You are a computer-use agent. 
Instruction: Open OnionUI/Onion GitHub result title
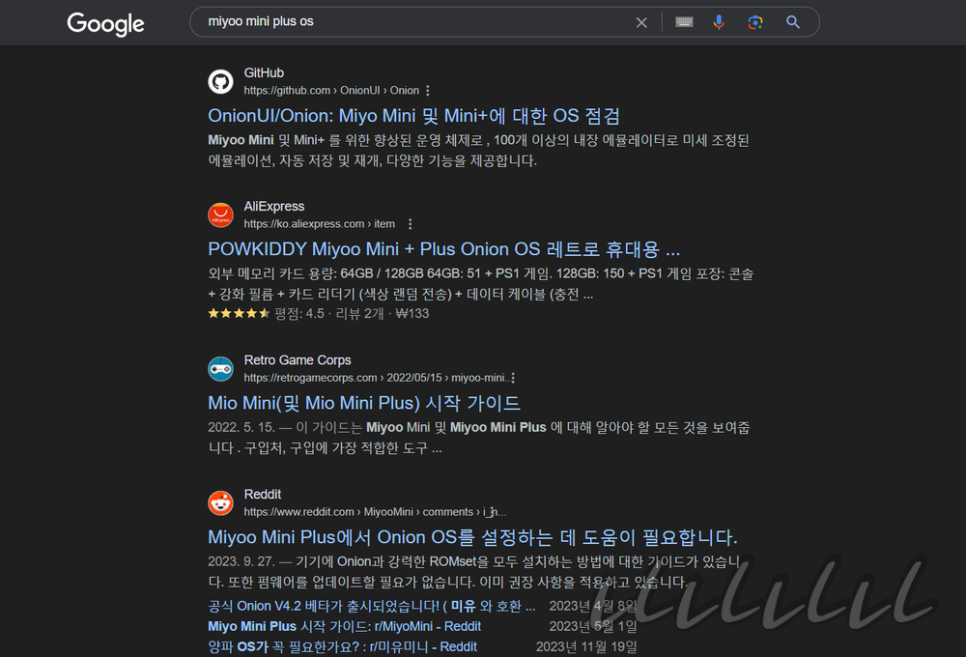(x=413, y=116)
